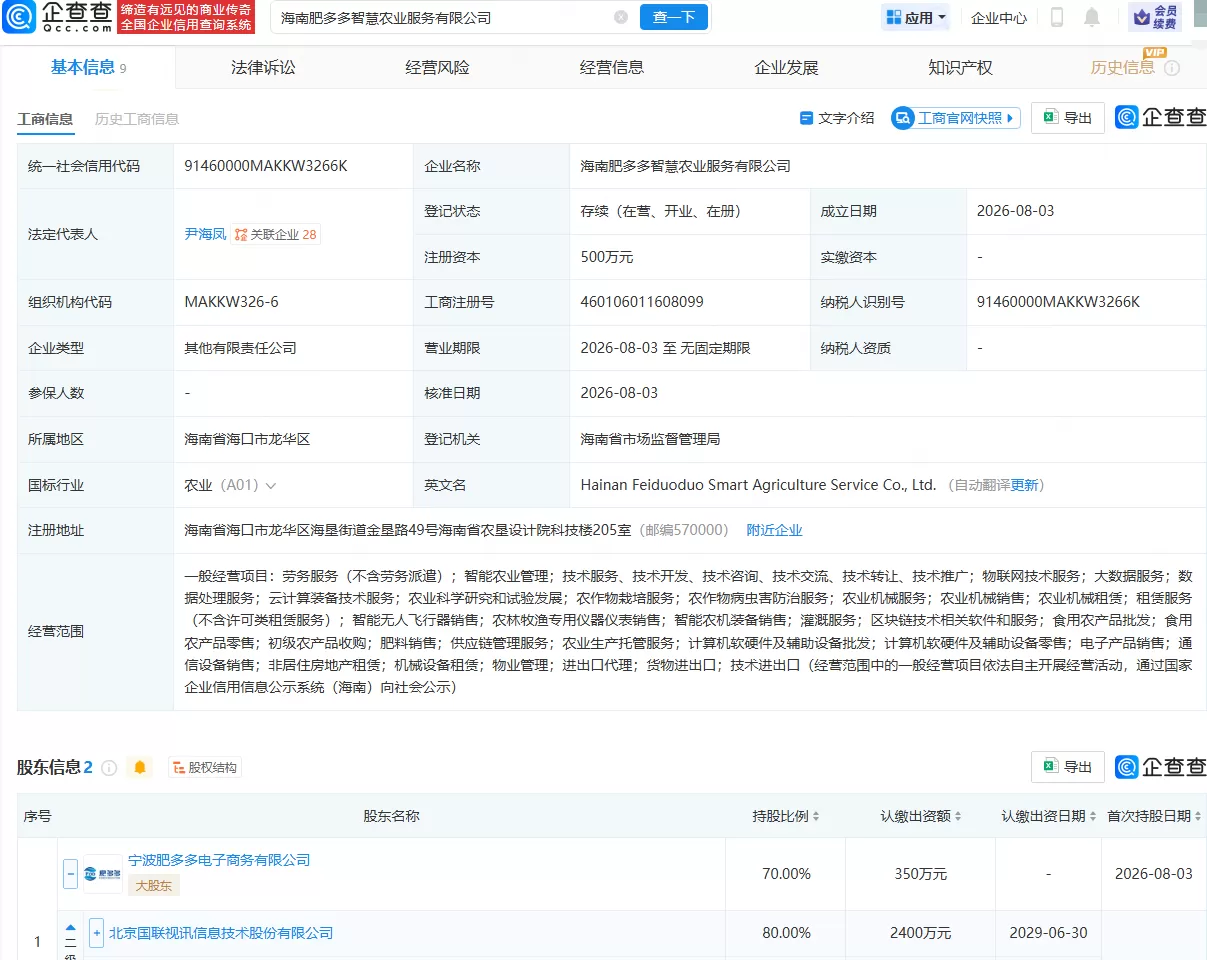1207x960 pixels.
Task: Open legal representative 尹海凤 link
Action: click(x=205, y=234)
